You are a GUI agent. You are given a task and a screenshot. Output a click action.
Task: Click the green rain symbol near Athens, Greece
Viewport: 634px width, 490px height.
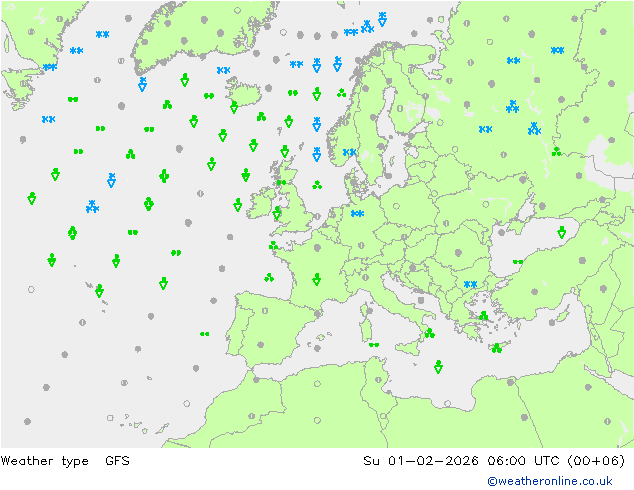pyautogui.click(x=484, y=315)
